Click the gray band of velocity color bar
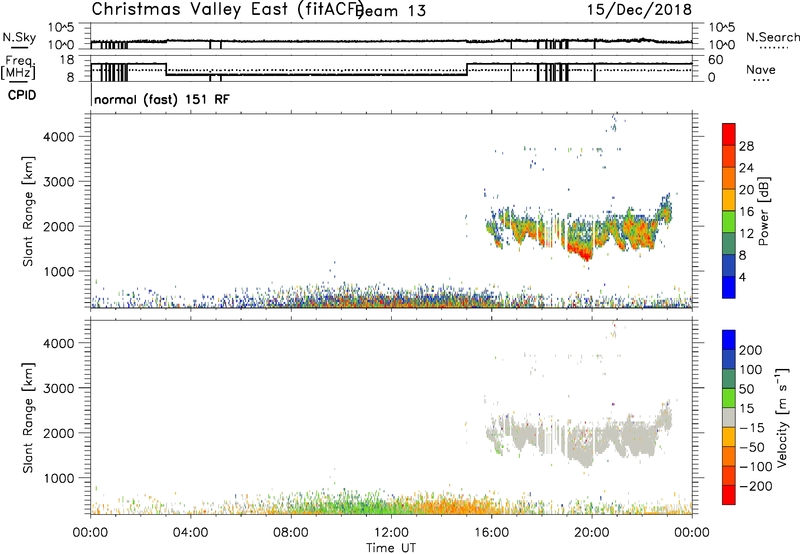Viewport: 800px width, 554px height. click(x=728, y=418)
